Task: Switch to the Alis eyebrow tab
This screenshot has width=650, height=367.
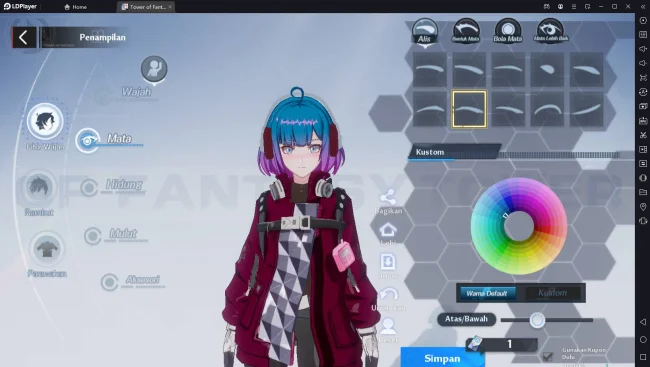Action: click(x=424, y=32)
